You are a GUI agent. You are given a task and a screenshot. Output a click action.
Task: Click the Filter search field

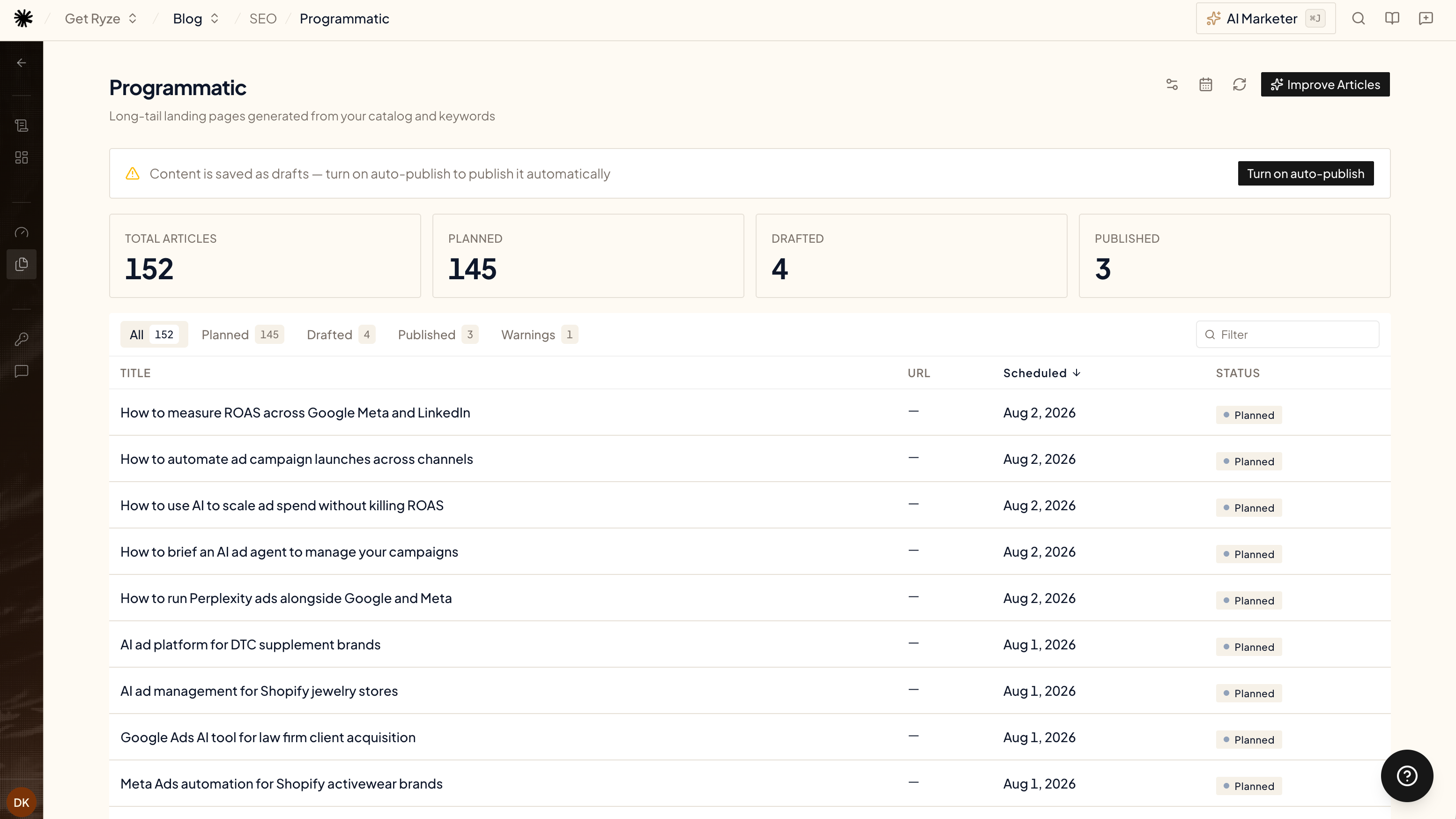[x=1287, y=335]
